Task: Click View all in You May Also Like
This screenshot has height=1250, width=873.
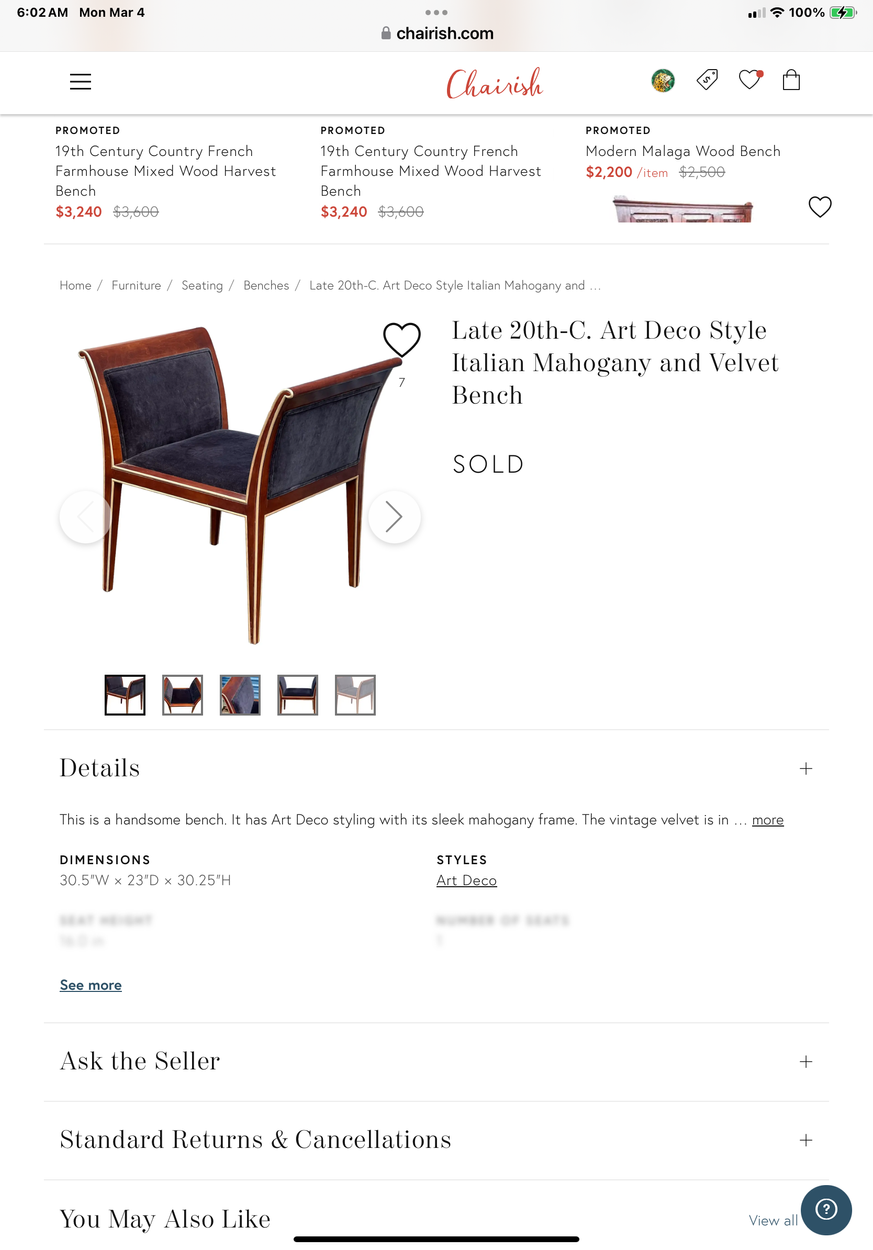Action: 773,1221
